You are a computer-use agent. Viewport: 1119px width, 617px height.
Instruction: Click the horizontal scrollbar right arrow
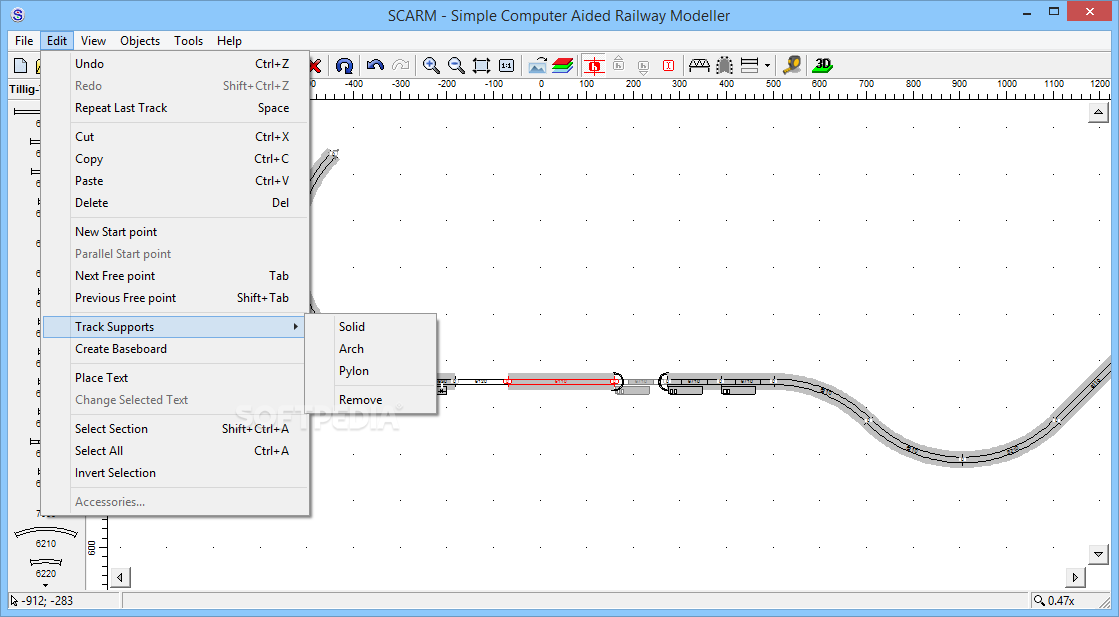coord(1075,578)
